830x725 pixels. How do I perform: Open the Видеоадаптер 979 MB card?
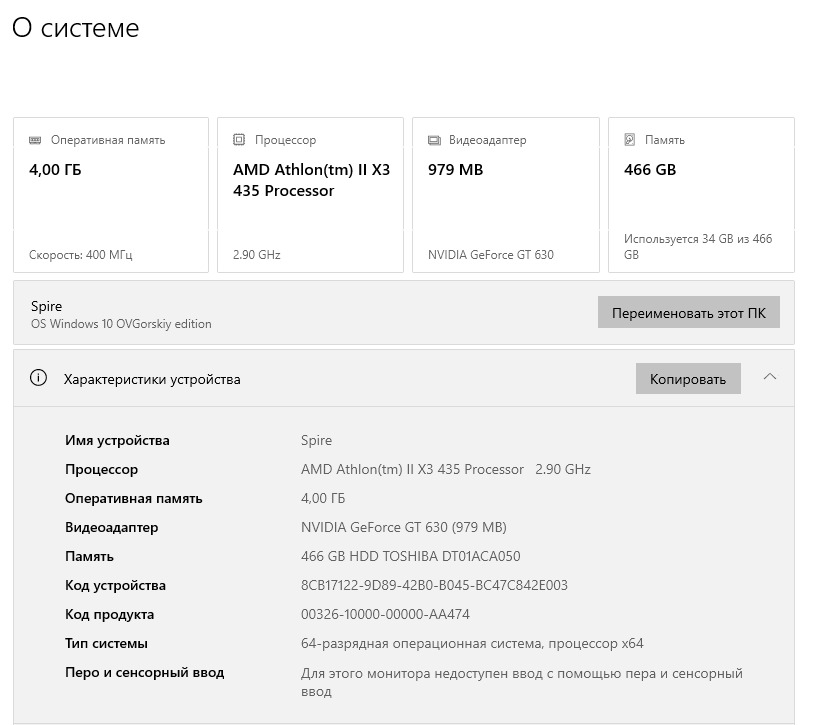505,195
